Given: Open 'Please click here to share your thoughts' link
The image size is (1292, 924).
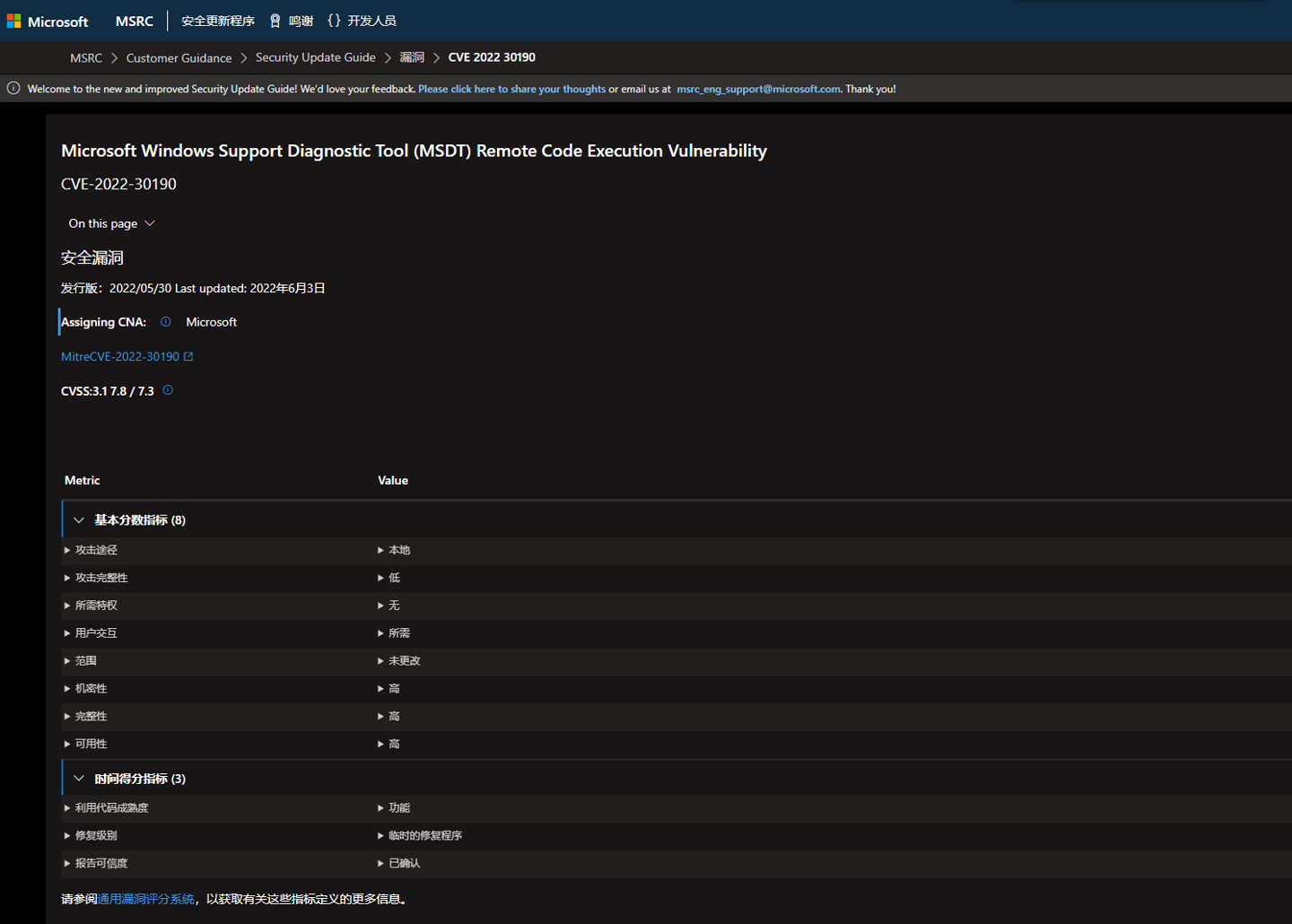Looking at the screenshot, I should (x=511, y=89).
